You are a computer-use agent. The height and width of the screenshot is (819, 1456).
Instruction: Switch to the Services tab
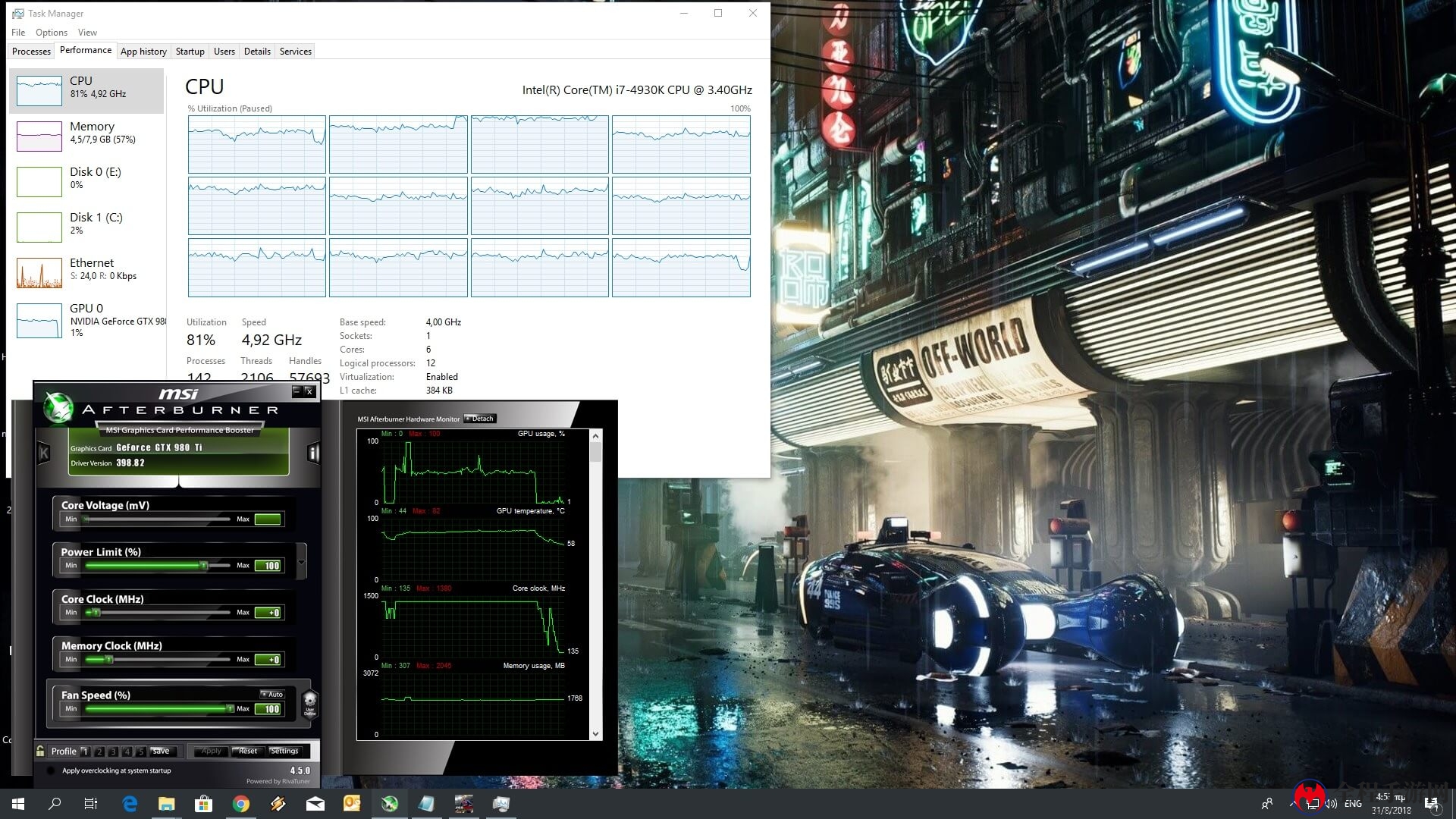click(296, 52)
